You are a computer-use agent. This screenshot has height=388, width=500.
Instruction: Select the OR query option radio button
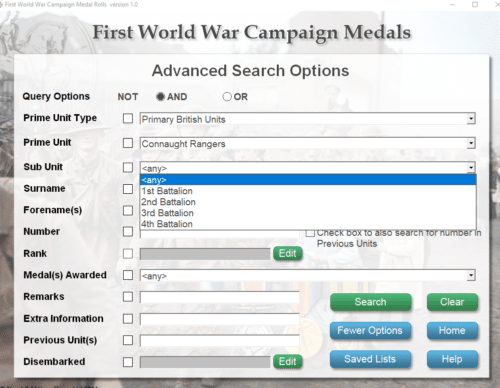point(227,97)
